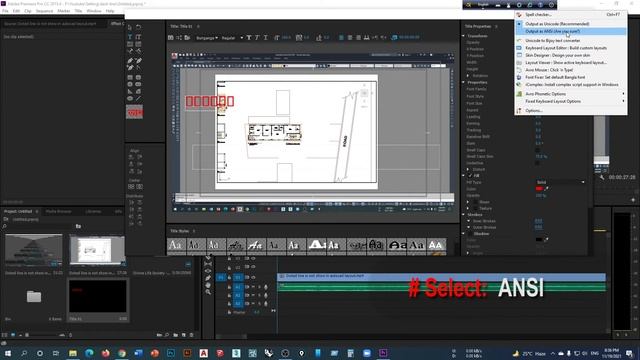The width and height of the screenshot is (640, 360).
Task: Open Skin Designer menu entry
Action: [571, 56]
